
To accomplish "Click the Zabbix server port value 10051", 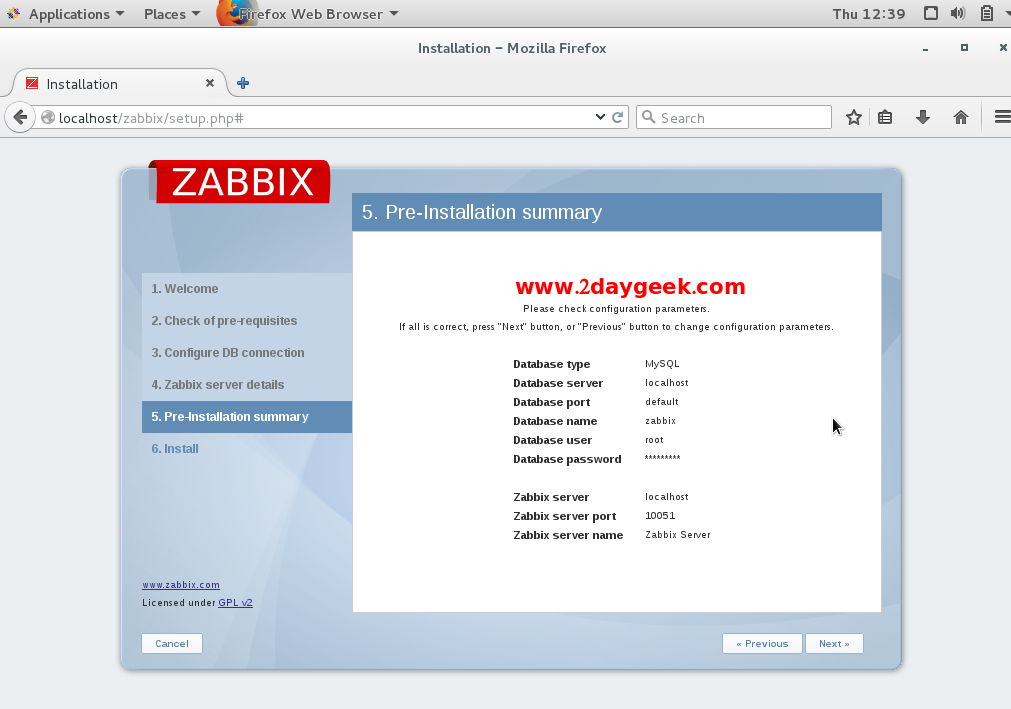I will [x=660, y=516].
